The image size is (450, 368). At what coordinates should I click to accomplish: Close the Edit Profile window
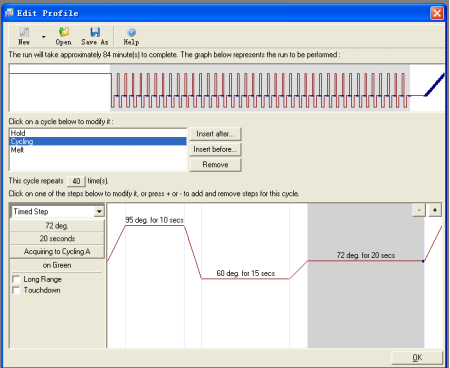coord(437,13)
